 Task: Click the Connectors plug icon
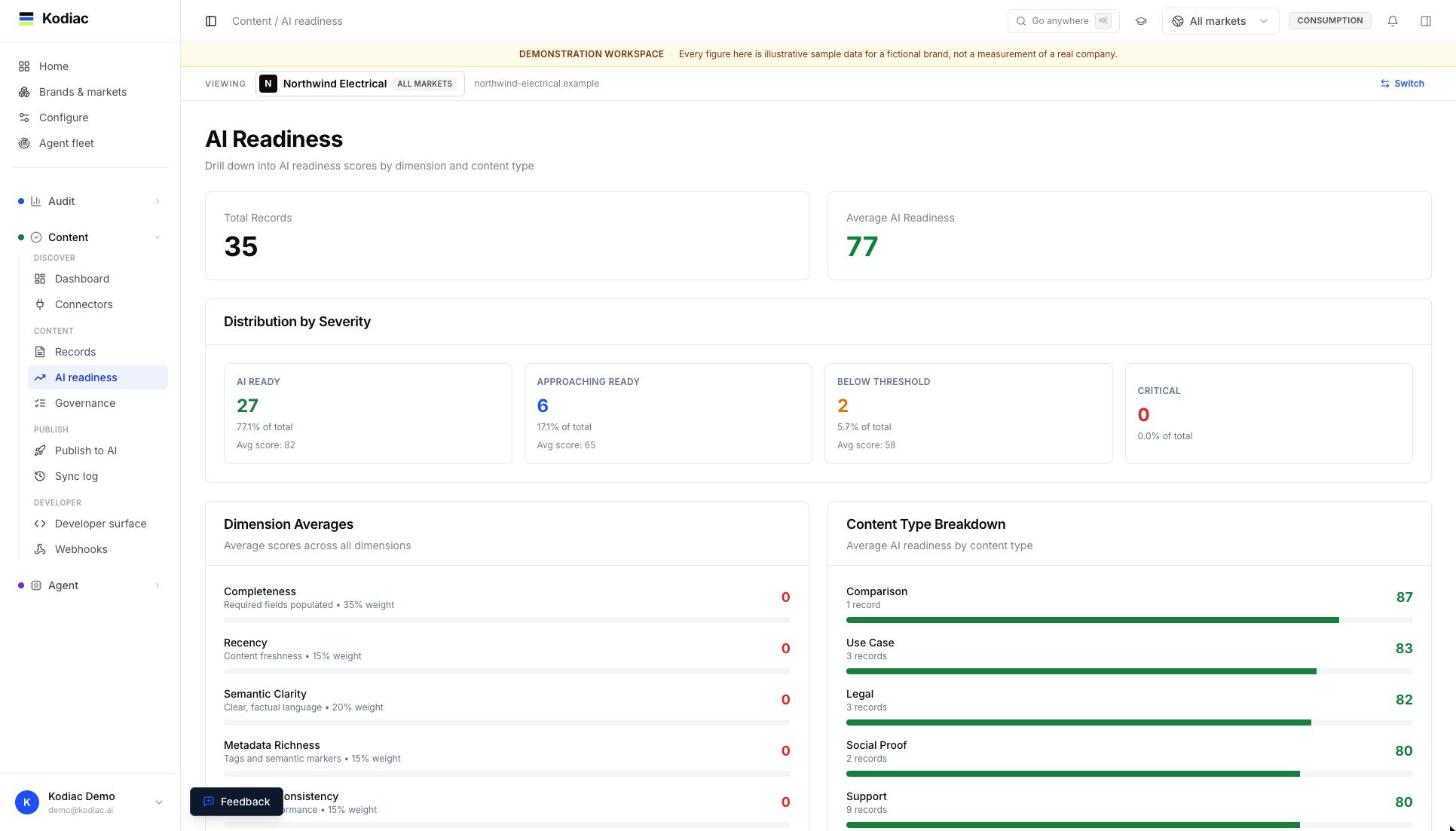pos(40,304)
